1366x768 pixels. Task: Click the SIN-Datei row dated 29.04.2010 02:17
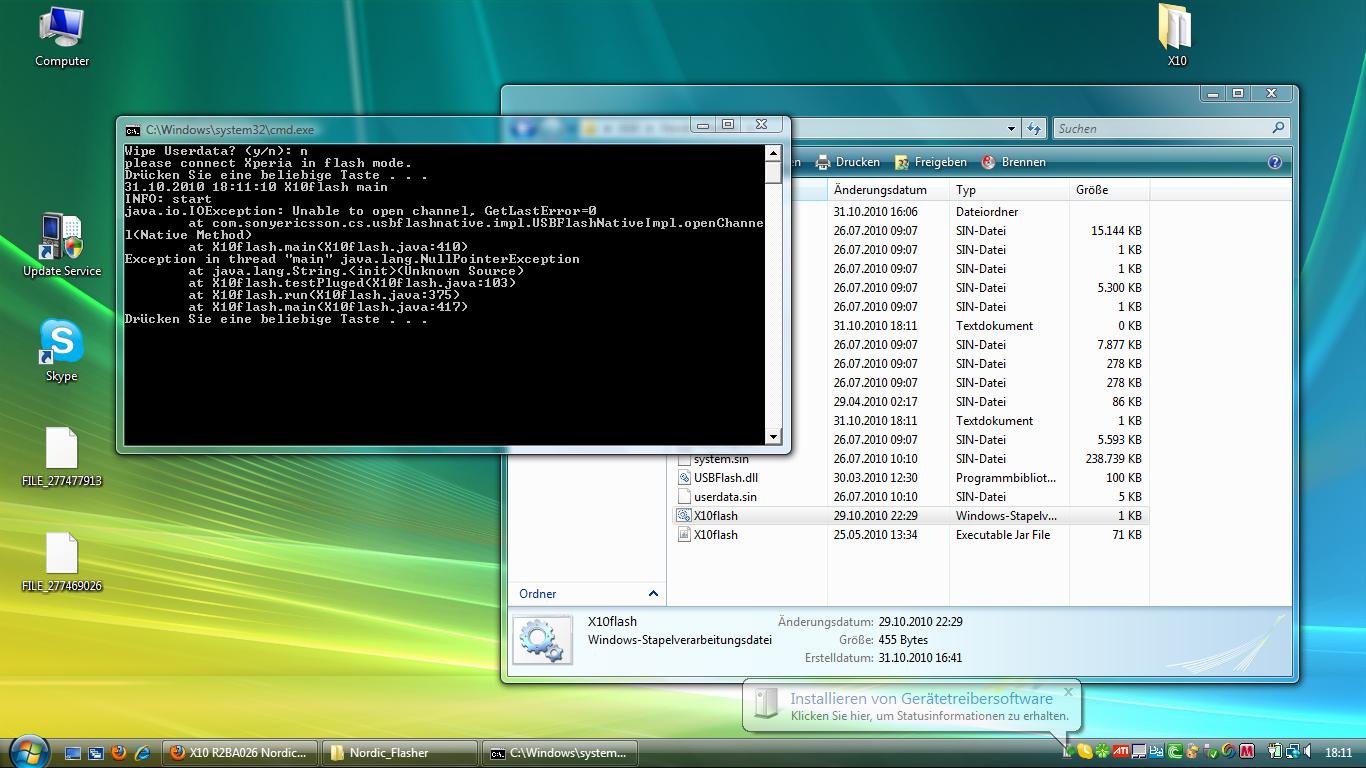point(988,402)
